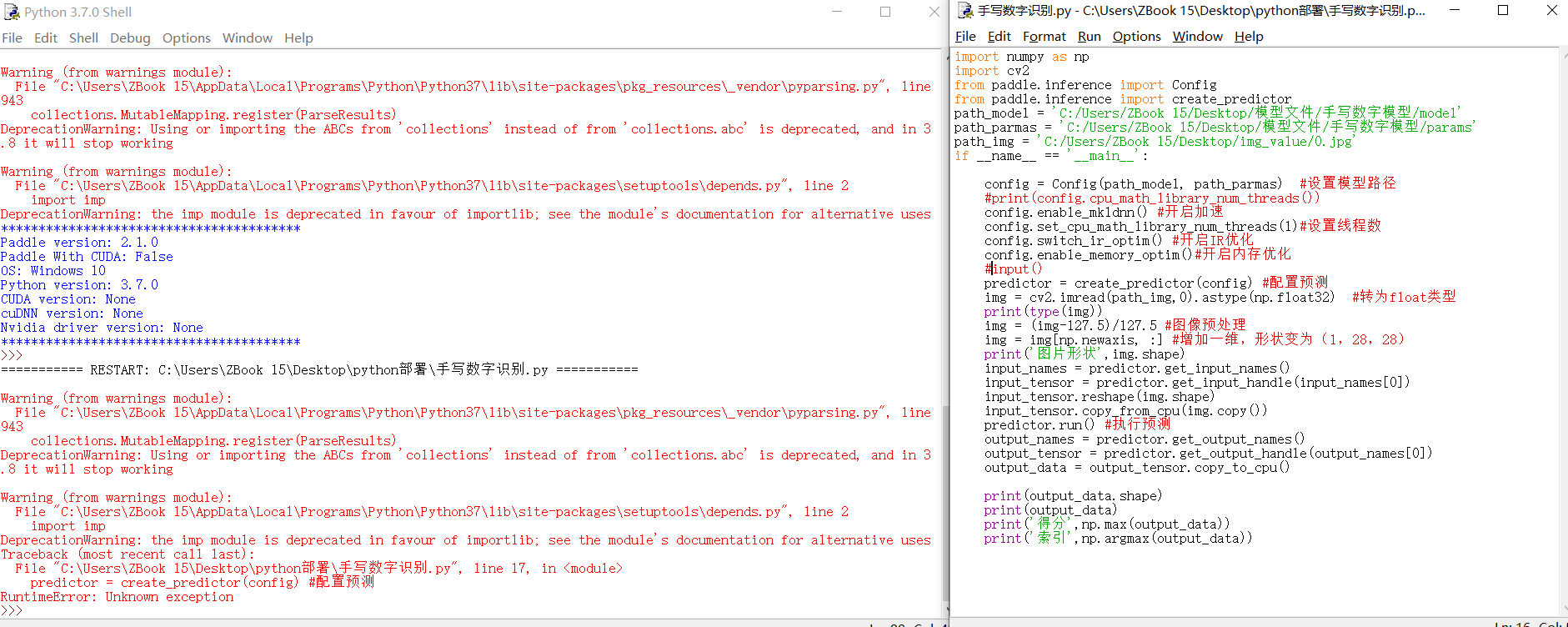1568x627 pixels.
Task: Open Edit menu in Python Shell
Action: [x=45, y=38]
